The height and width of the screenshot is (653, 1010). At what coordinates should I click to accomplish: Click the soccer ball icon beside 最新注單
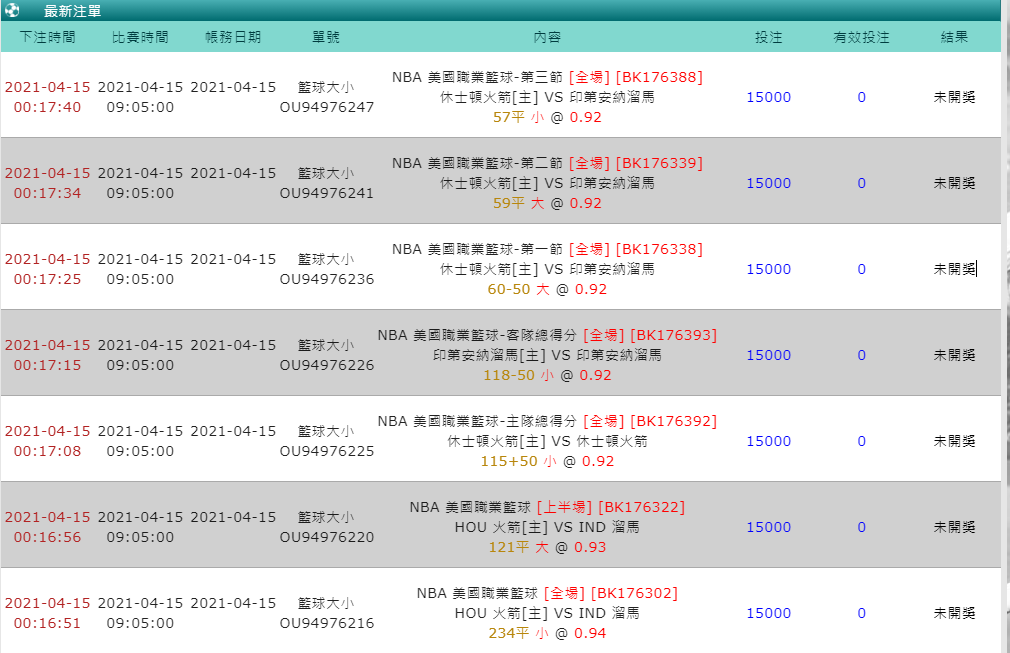[12, 10]
